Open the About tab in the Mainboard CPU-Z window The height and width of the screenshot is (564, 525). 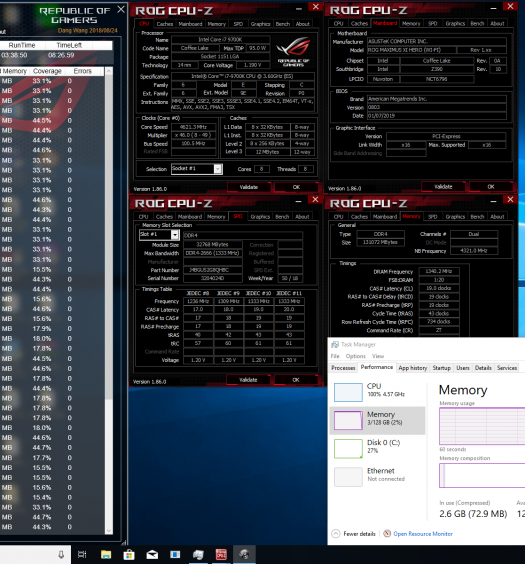[497, 23]
